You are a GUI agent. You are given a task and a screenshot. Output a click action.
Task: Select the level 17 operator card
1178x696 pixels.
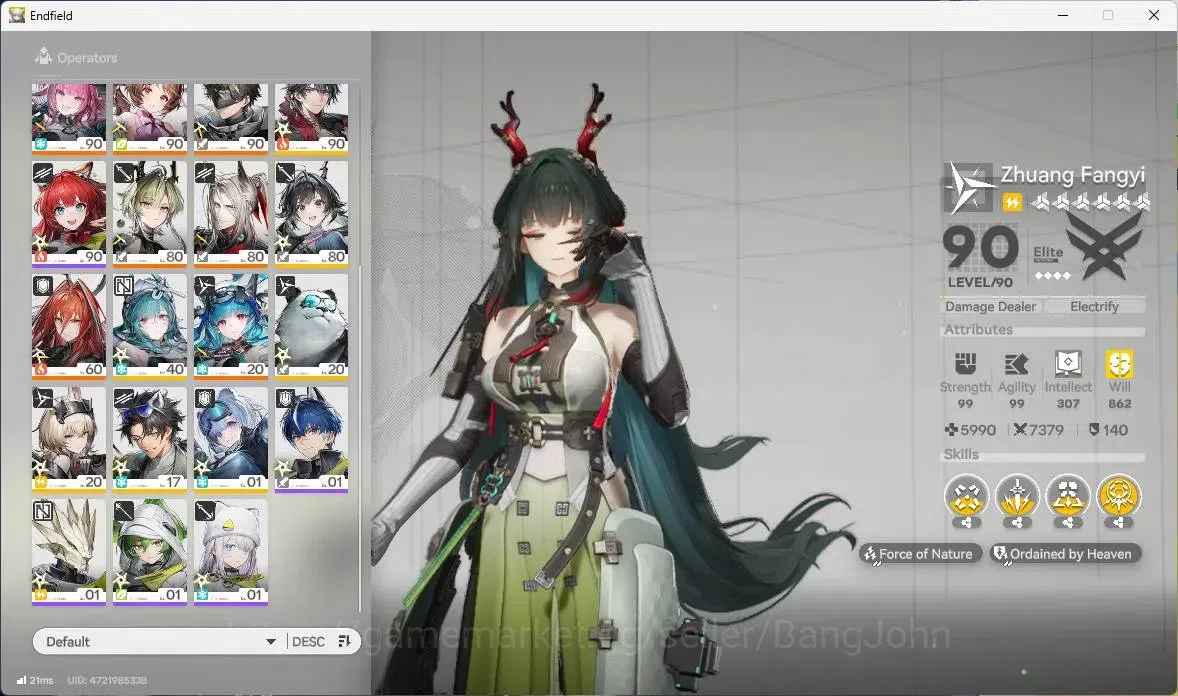click(150, 440)
